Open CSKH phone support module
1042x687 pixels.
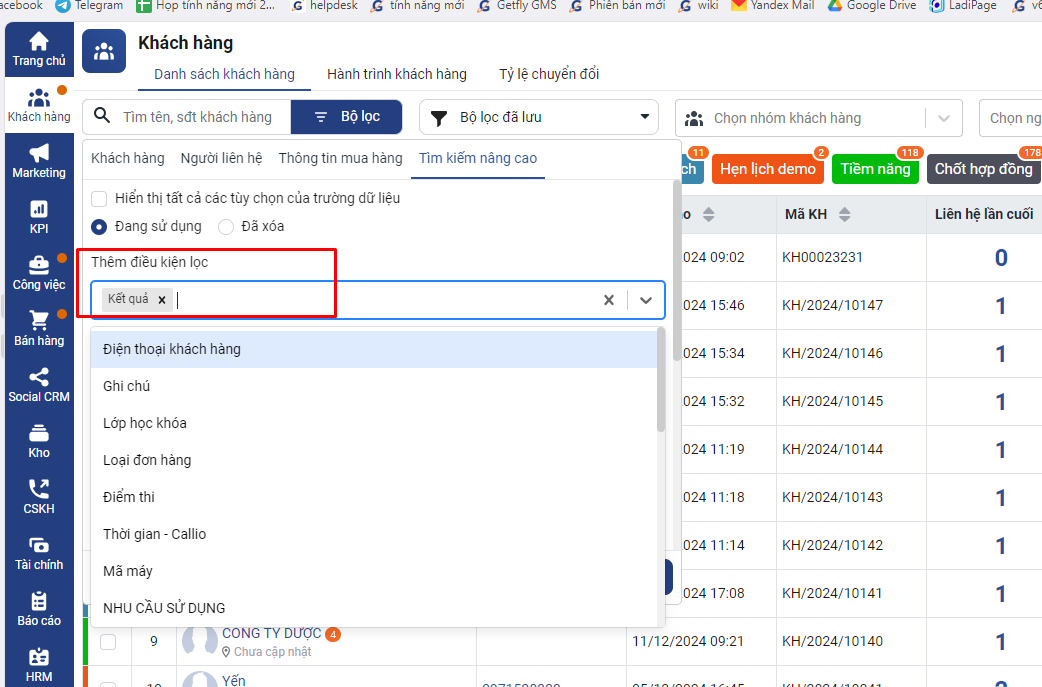point(38,496)
